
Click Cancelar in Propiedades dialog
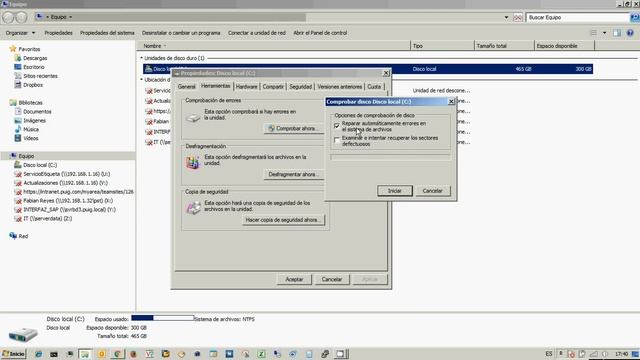pyautogui.click(x=331, y=279)
